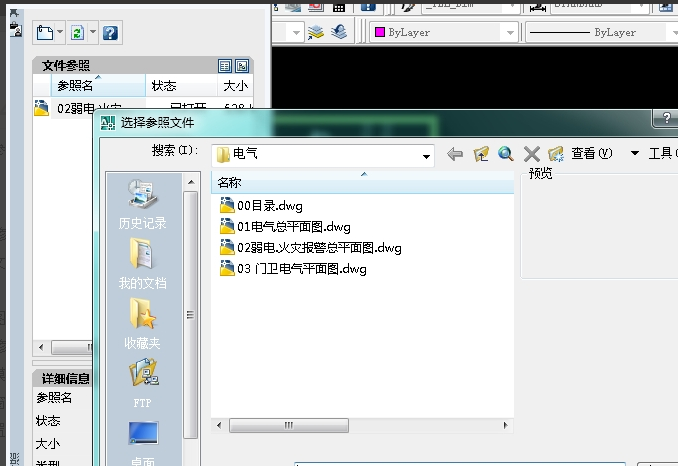Sort files by 名称 column header
This screenshot has width=678, height=466.
[x=362, y=182]
